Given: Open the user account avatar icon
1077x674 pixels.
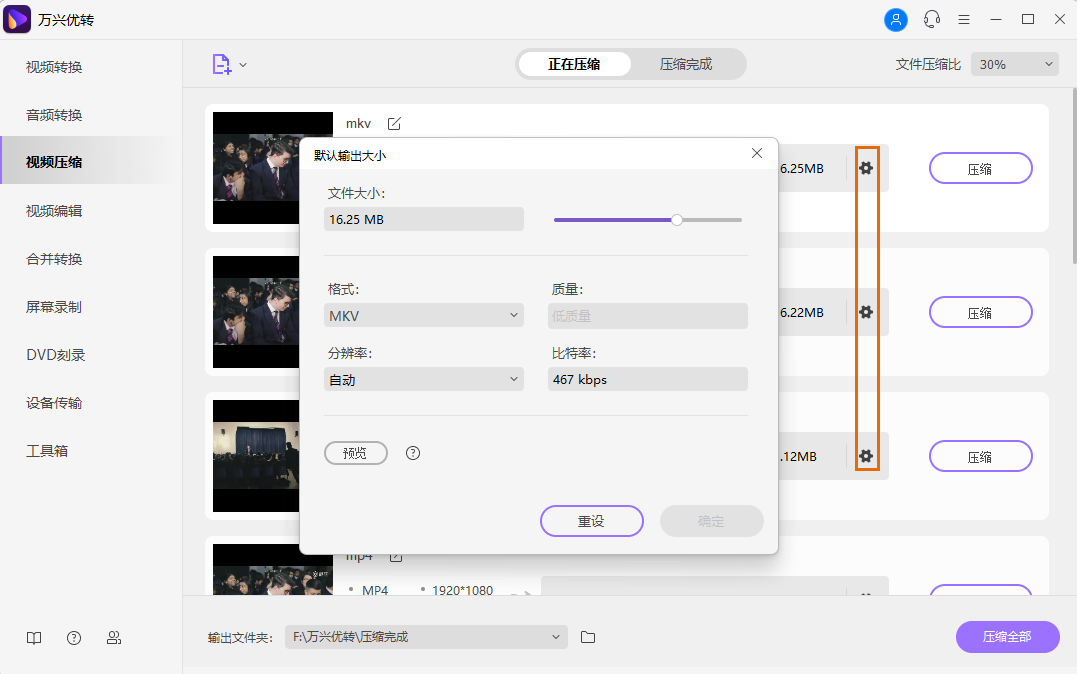Looking at the screenshot, I should [x=896, y=19].
